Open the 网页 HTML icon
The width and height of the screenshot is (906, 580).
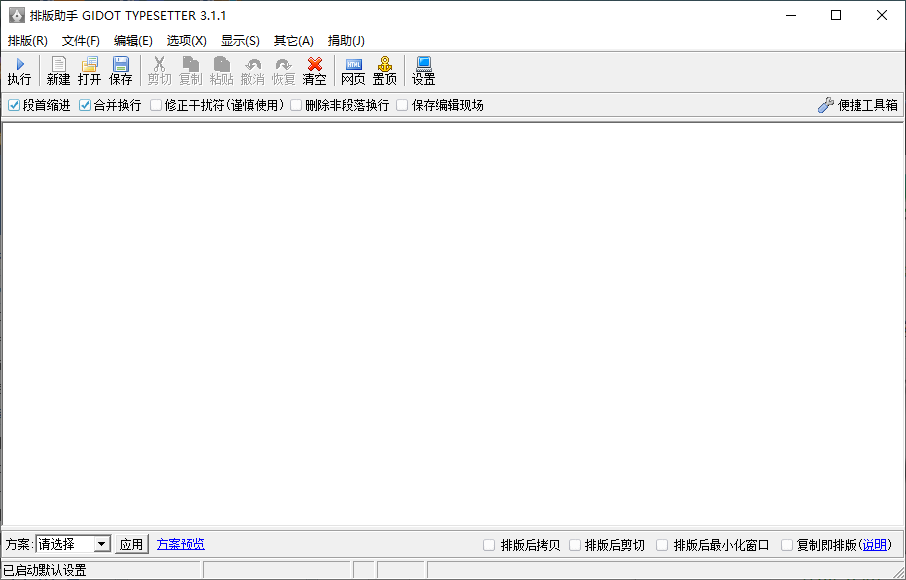click(x=354, y=64)
